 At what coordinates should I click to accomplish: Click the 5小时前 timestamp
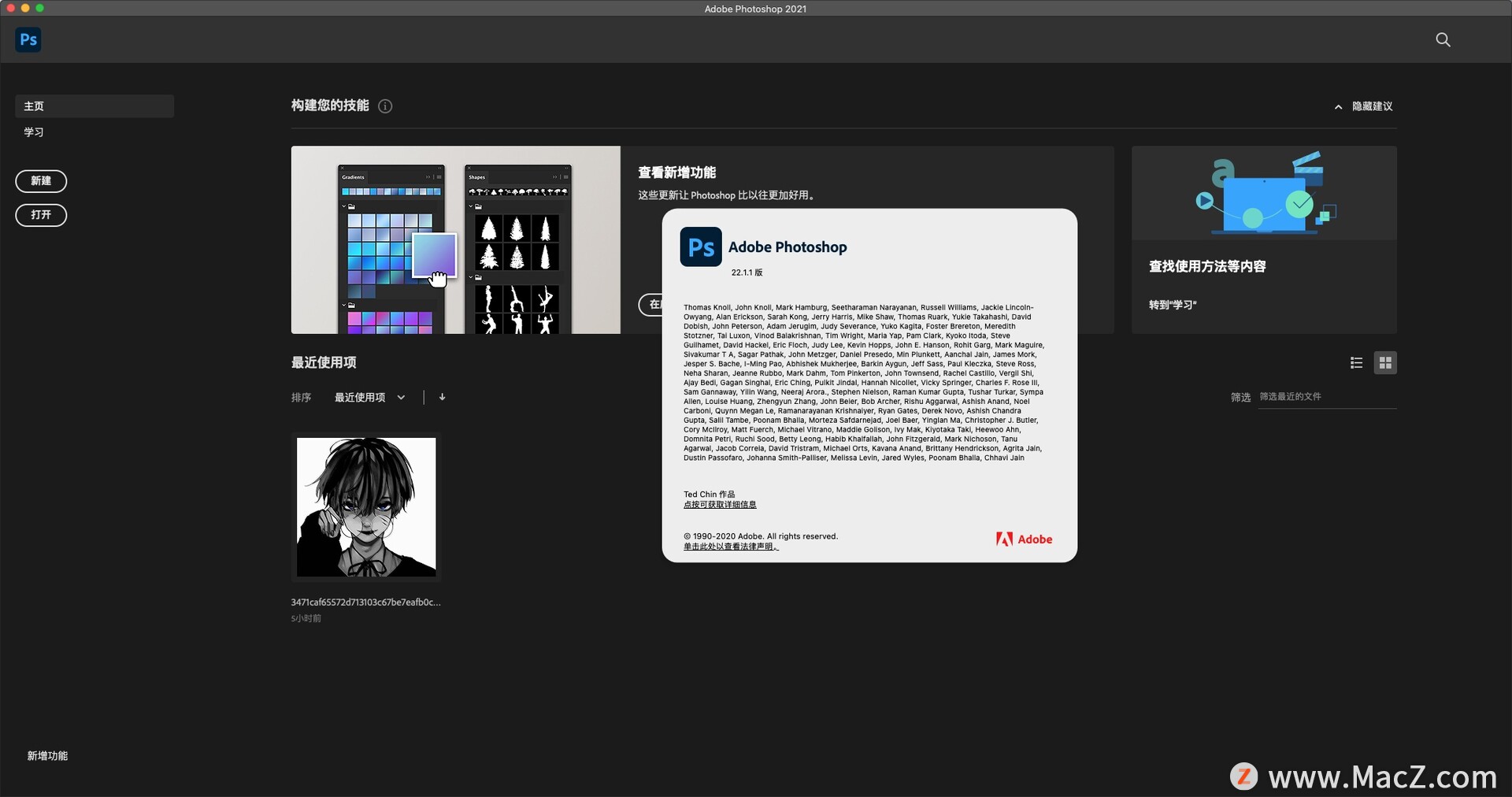click(306, 618)
